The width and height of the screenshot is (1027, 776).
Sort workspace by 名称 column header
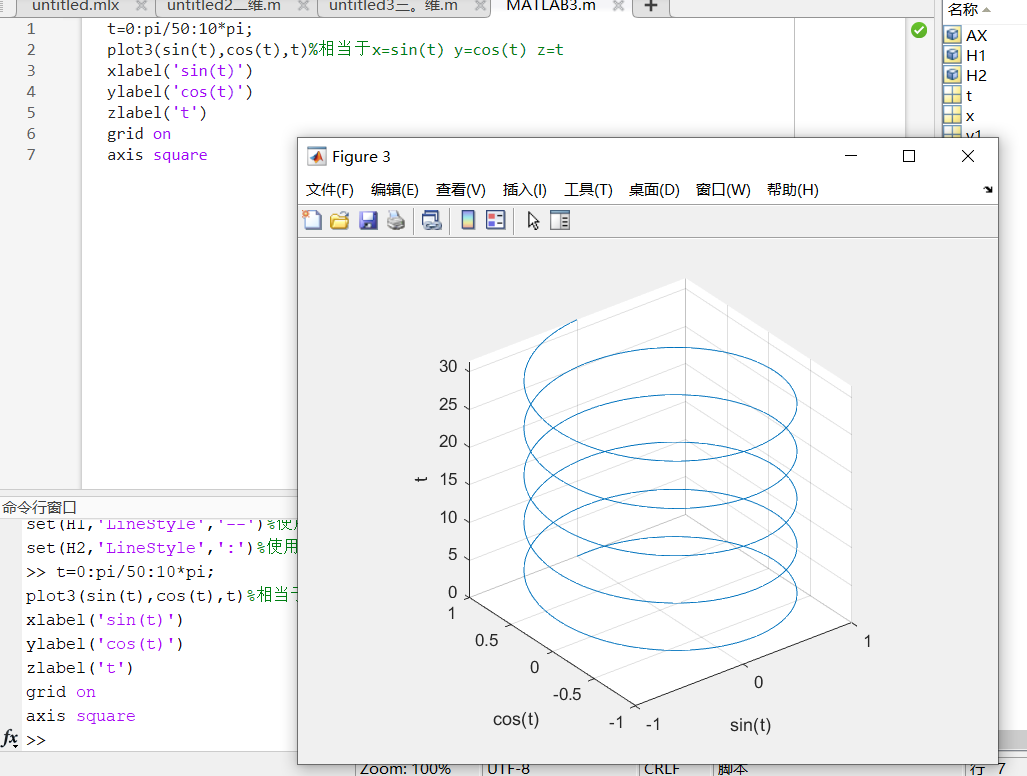coord(969,9)
